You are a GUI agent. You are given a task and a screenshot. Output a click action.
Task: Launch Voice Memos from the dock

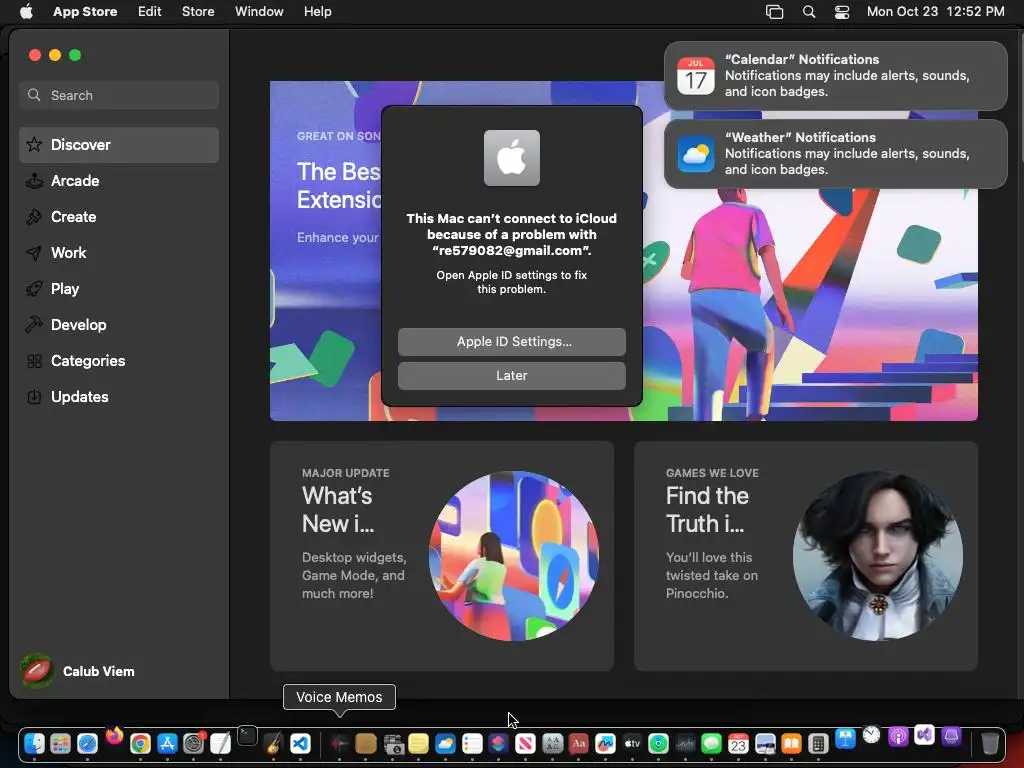click(340, 743)
